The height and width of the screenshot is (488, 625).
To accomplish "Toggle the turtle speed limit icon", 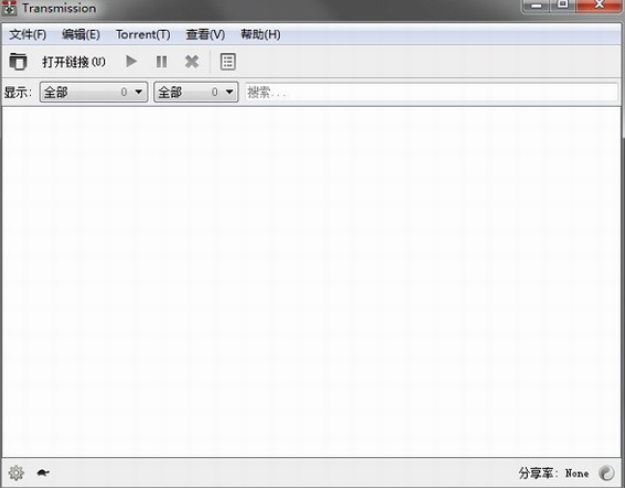I will click(44, 473).
